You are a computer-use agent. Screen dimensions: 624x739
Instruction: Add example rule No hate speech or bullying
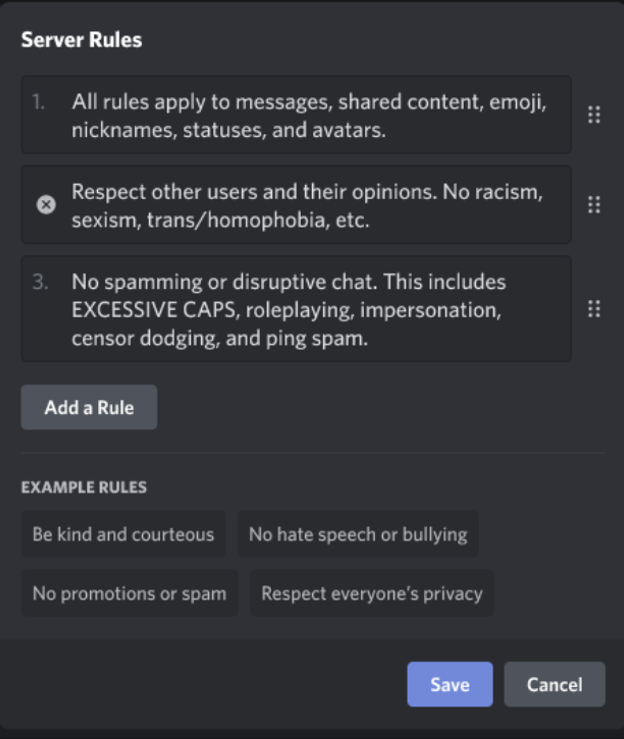pyautogui.click(x=358, y=534)
